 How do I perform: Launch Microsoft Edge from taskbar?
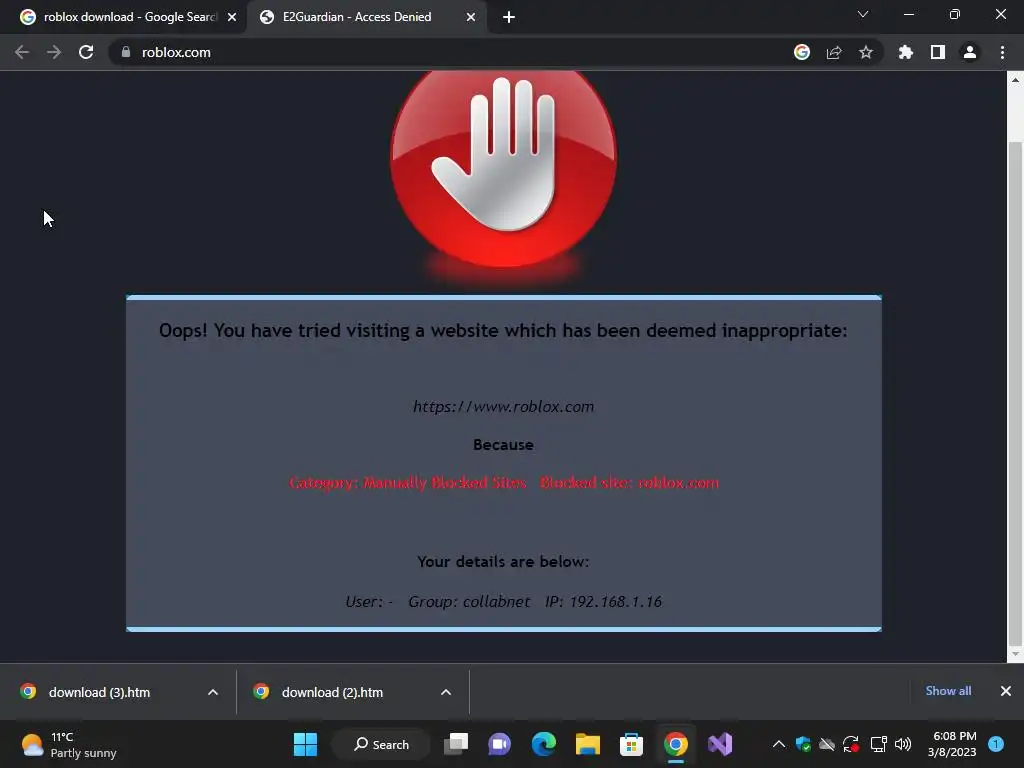543,744
